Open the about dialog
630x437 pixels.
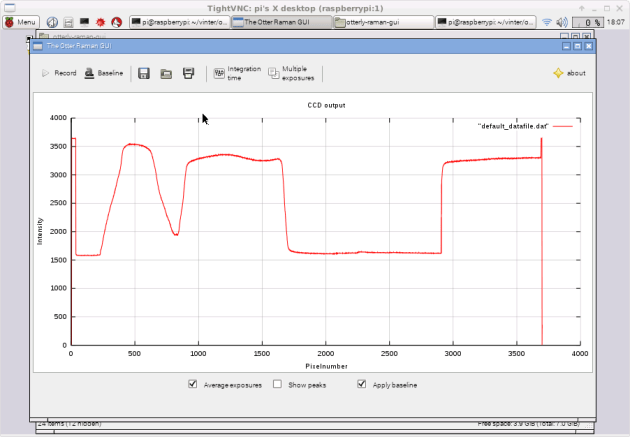tap(569, 73)
